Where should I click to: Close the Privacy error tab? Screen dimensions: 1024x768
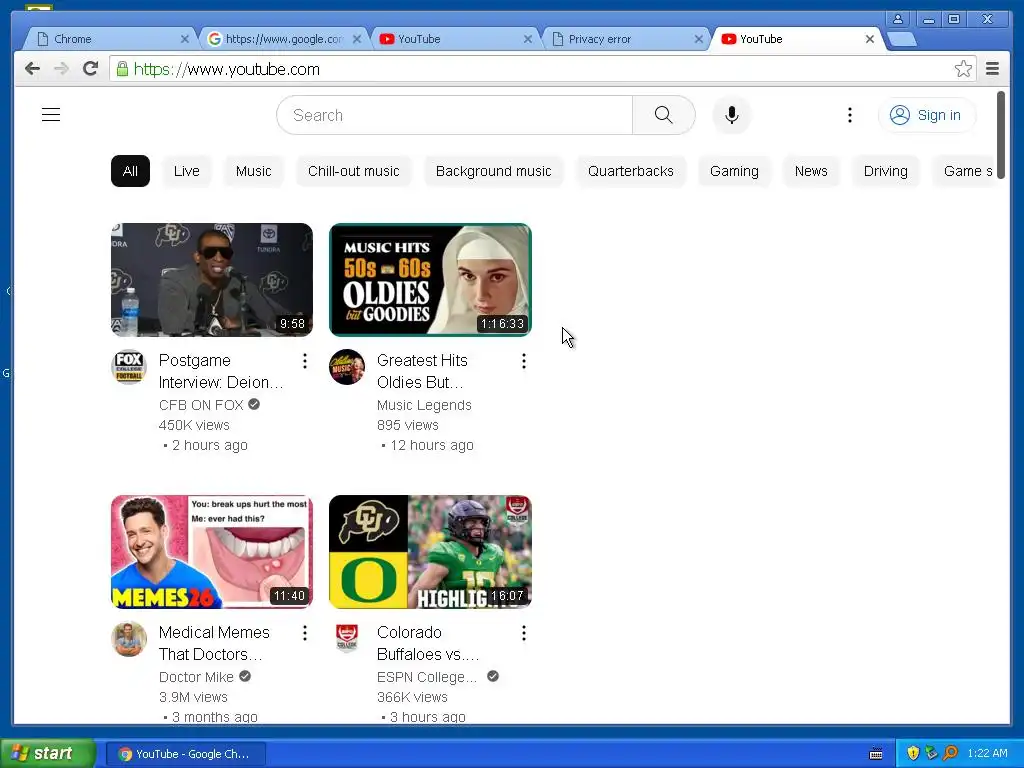(698, 39)
